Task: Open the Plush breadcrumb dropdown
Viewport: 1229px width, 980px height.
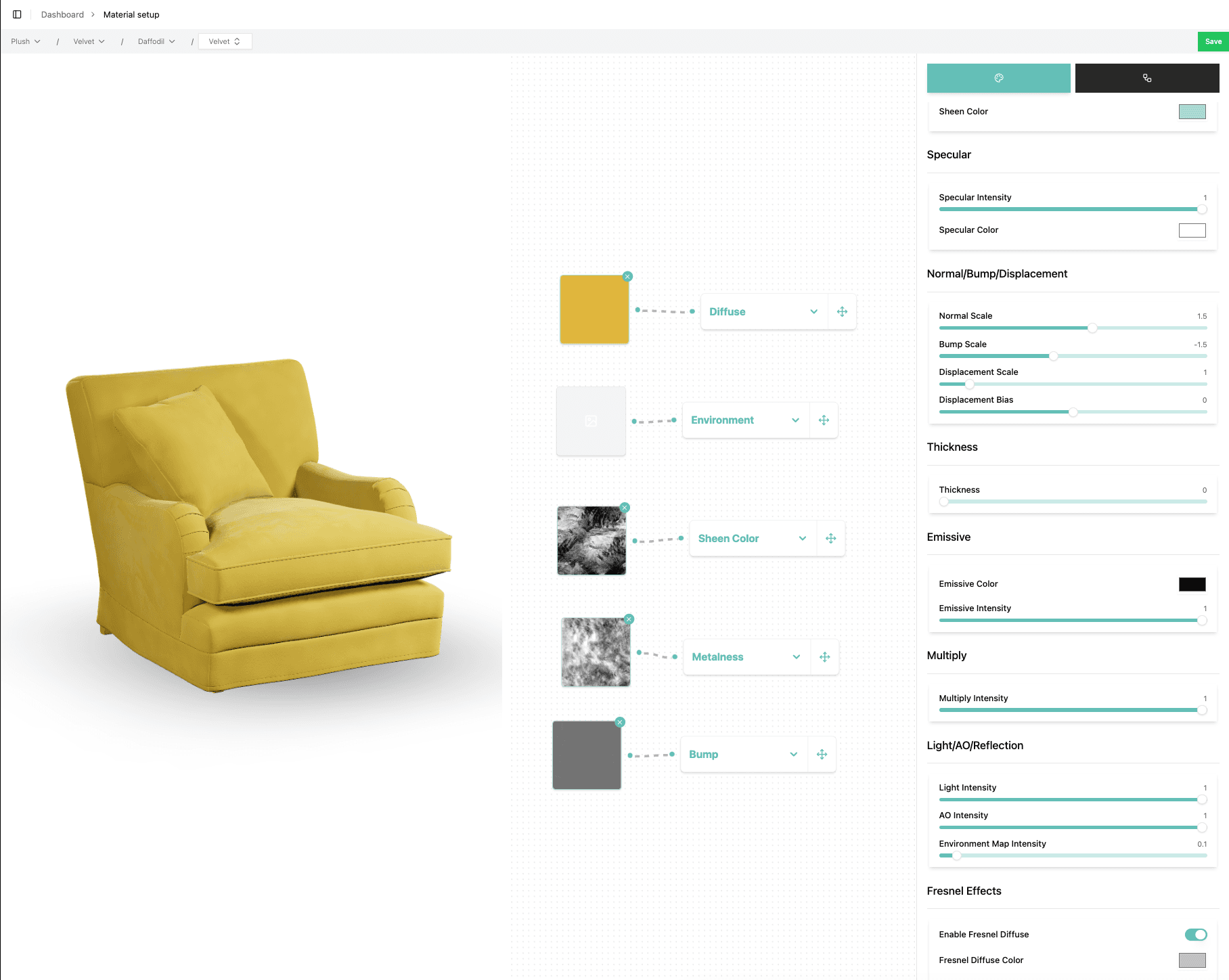Action: [26, 42]
